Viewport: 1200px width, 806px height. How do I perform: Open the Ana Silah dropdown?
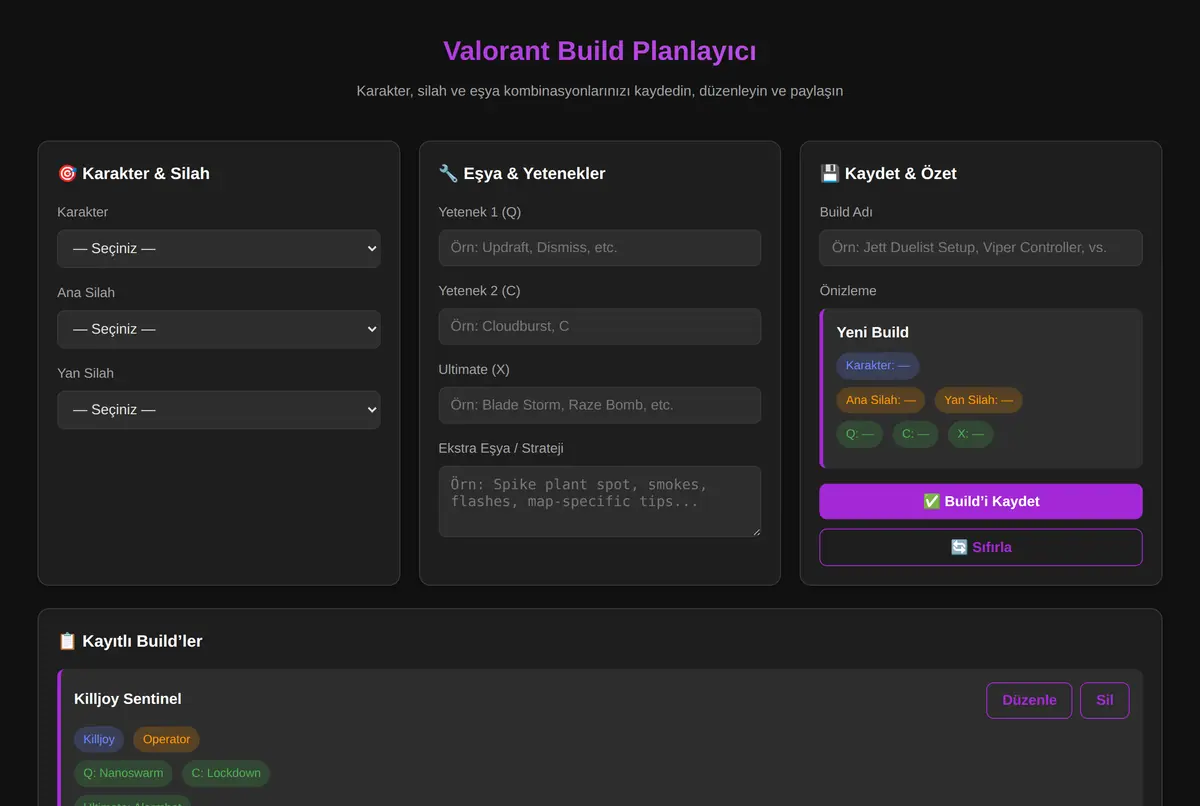point(218,329)
